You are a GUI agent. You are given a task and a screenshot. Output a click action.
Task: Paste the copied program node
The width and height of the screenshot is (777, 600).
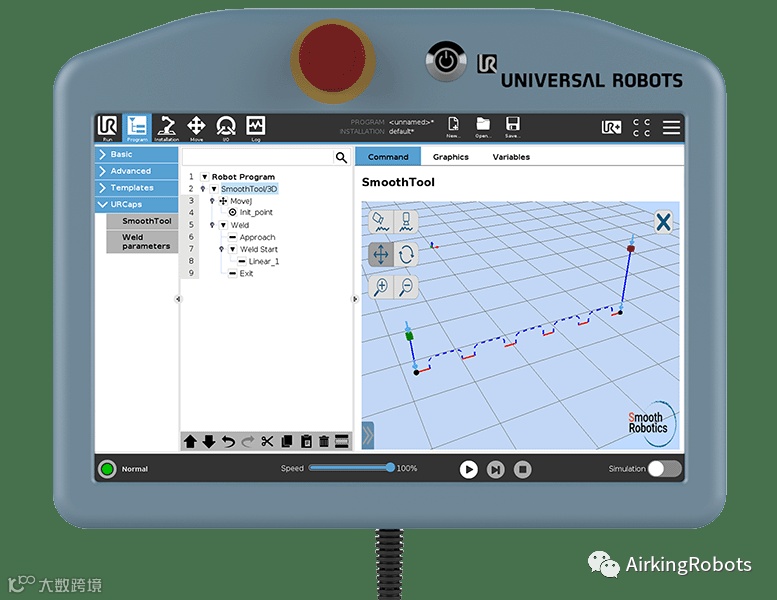[306, 441]
